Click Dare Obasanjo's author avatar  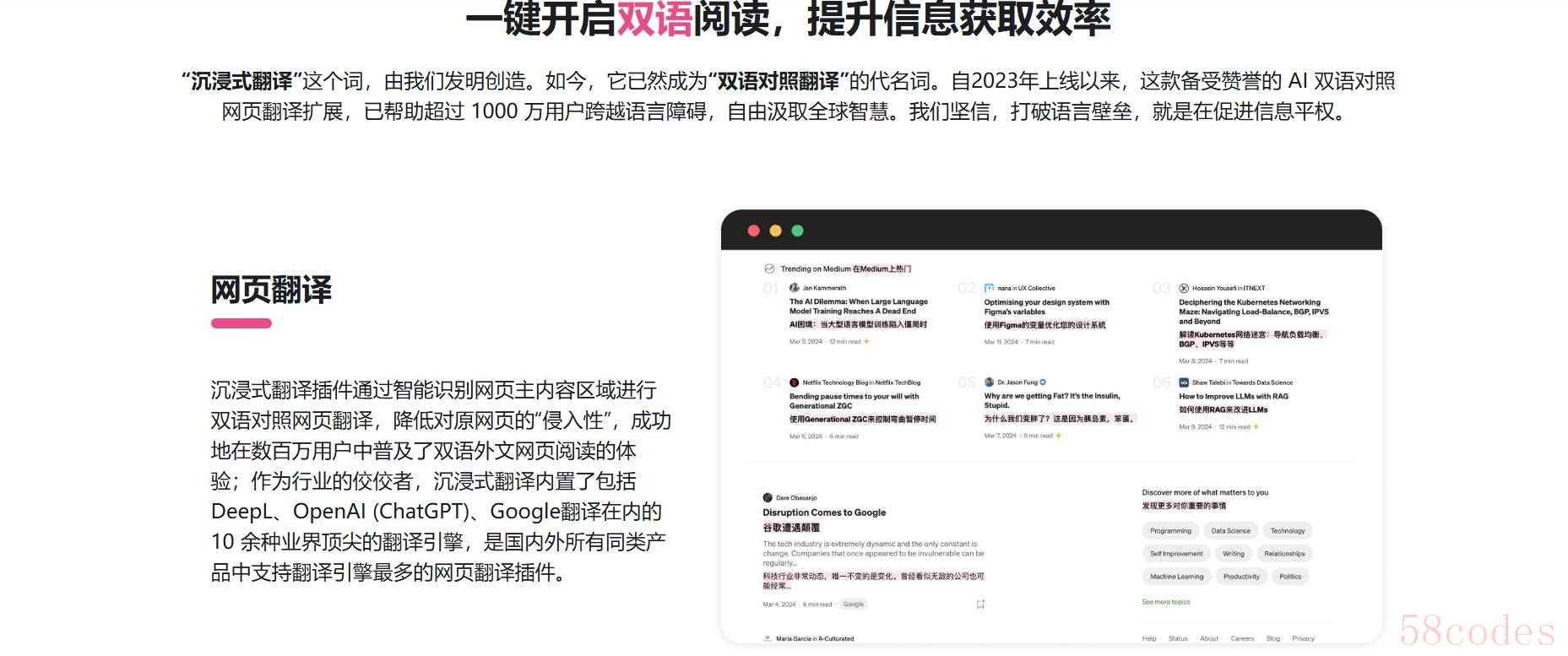click(x=768, y=498)
